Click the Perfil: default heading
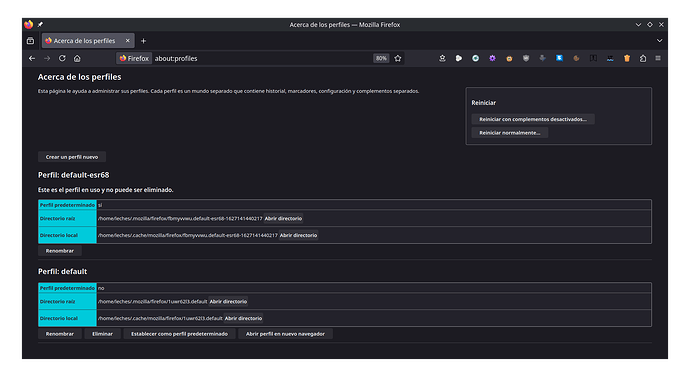The width and height of the screenshot is (690, 385). [x=62, y=271]
